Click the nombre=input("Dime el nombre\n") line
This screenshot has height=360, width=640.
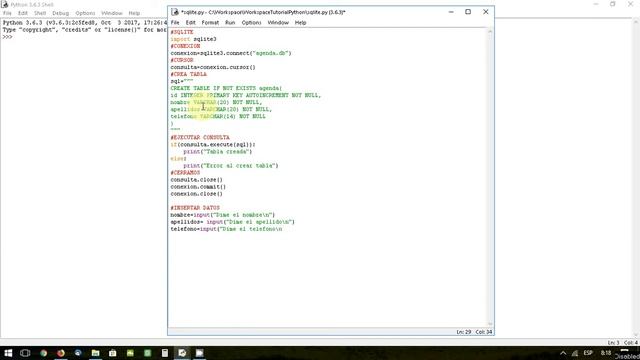tap(222, 215)
